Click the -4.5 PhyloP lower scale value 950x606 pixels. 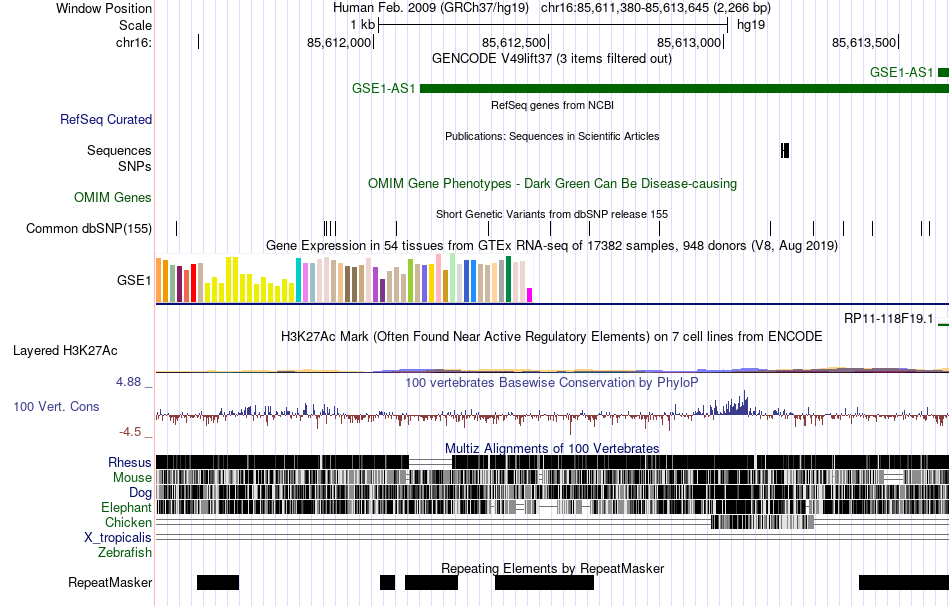(130, 431)
